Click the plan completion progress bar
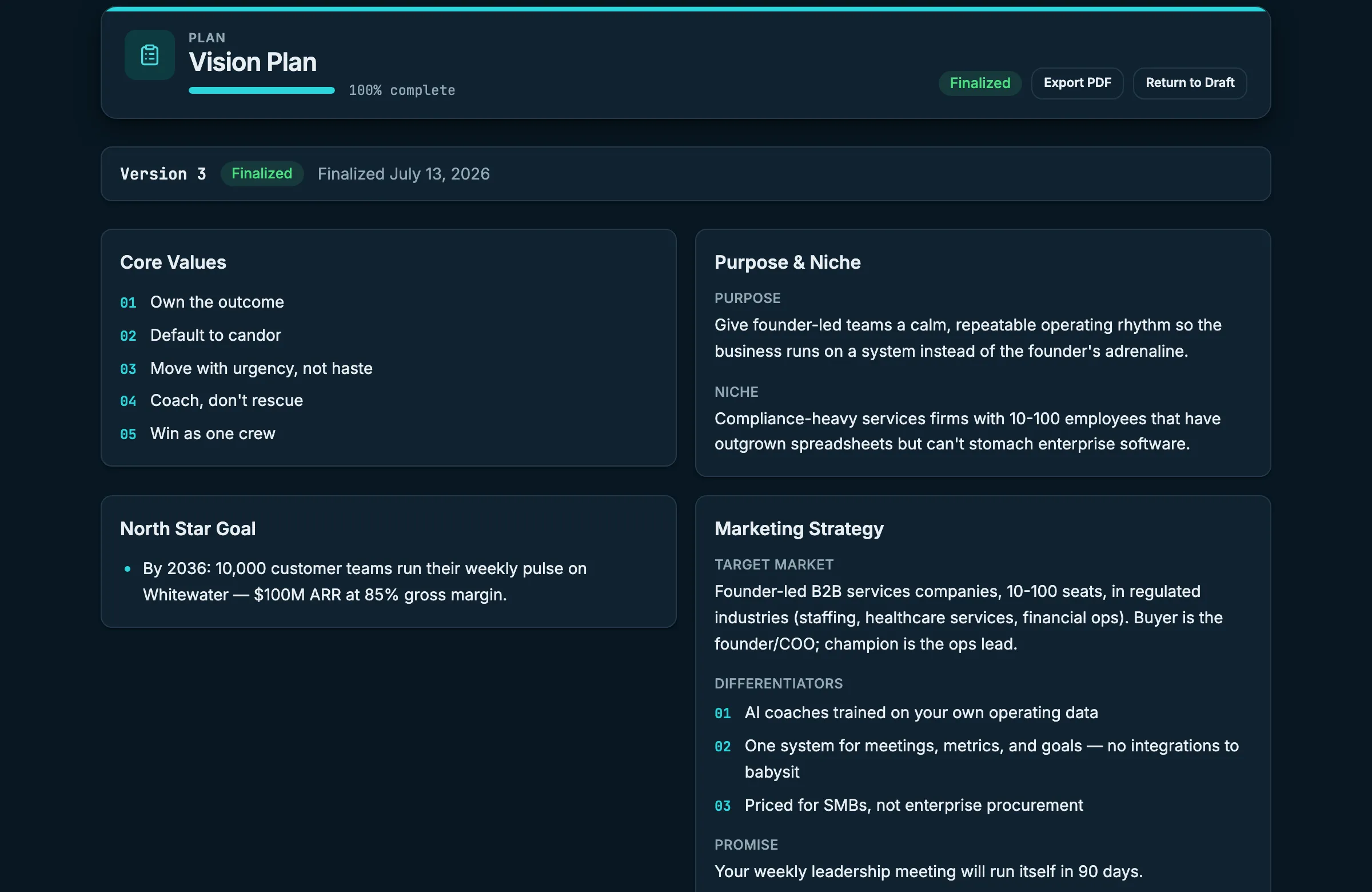 [x=262, y=90]
